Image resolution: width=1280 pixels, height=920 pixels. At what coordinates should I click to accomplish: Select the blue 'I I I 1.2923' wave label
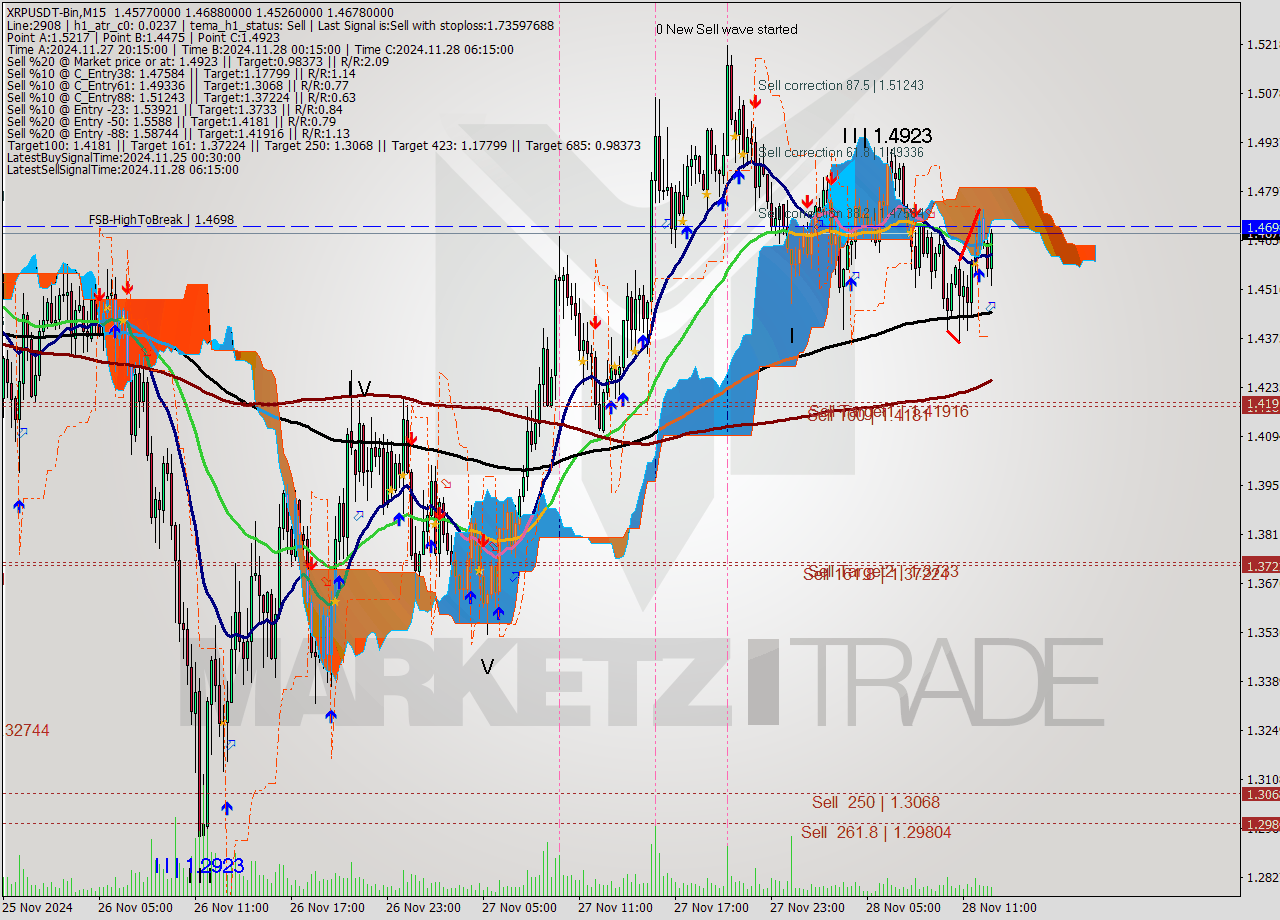coord(199,866)
